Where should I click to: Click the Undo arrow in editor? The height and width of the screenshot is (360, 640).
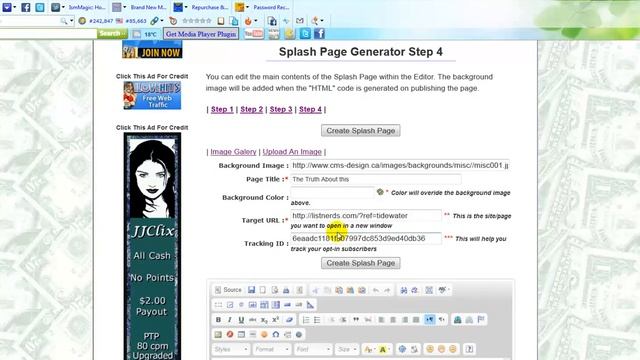[x=376, y=290]
